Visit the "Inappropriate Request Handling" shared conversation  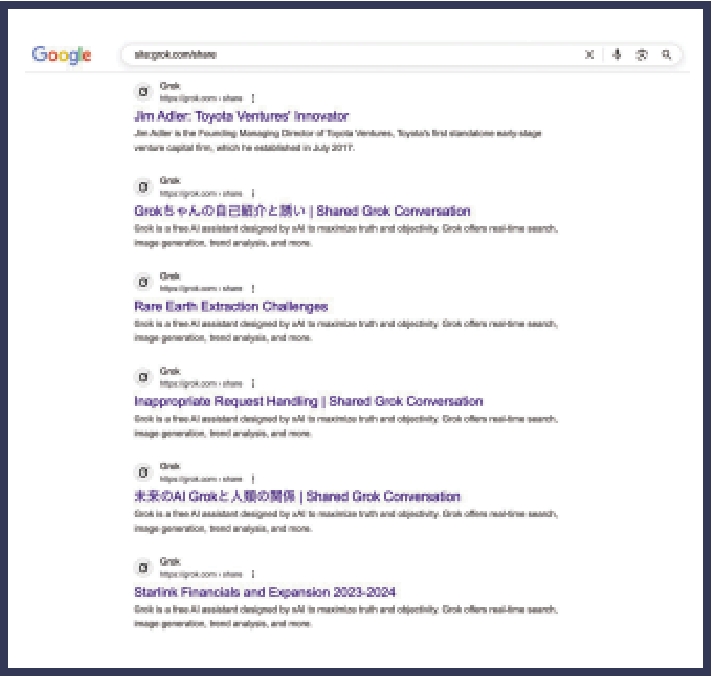pos(308,401)
